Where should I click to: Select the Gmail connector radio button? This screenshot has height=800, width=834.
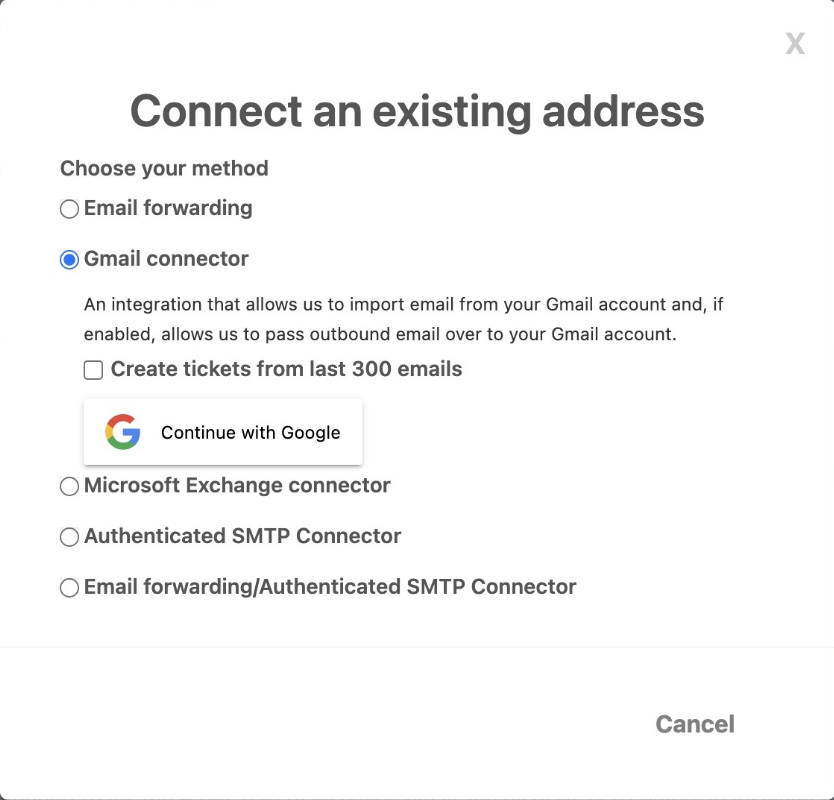pos(69,260)
